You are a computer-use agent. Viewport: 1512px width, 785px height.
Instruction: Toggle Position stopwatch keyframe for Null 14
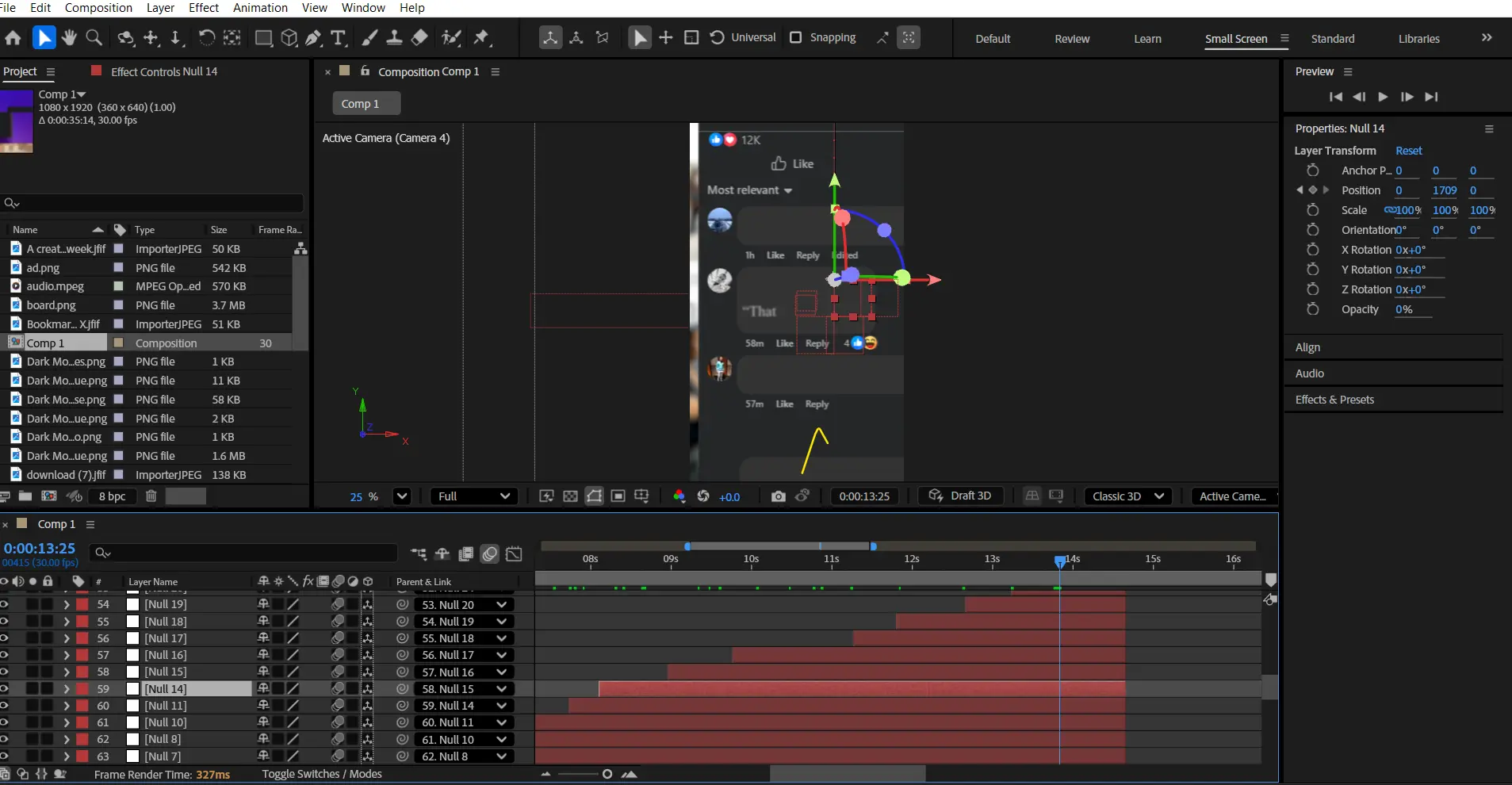1313,190
